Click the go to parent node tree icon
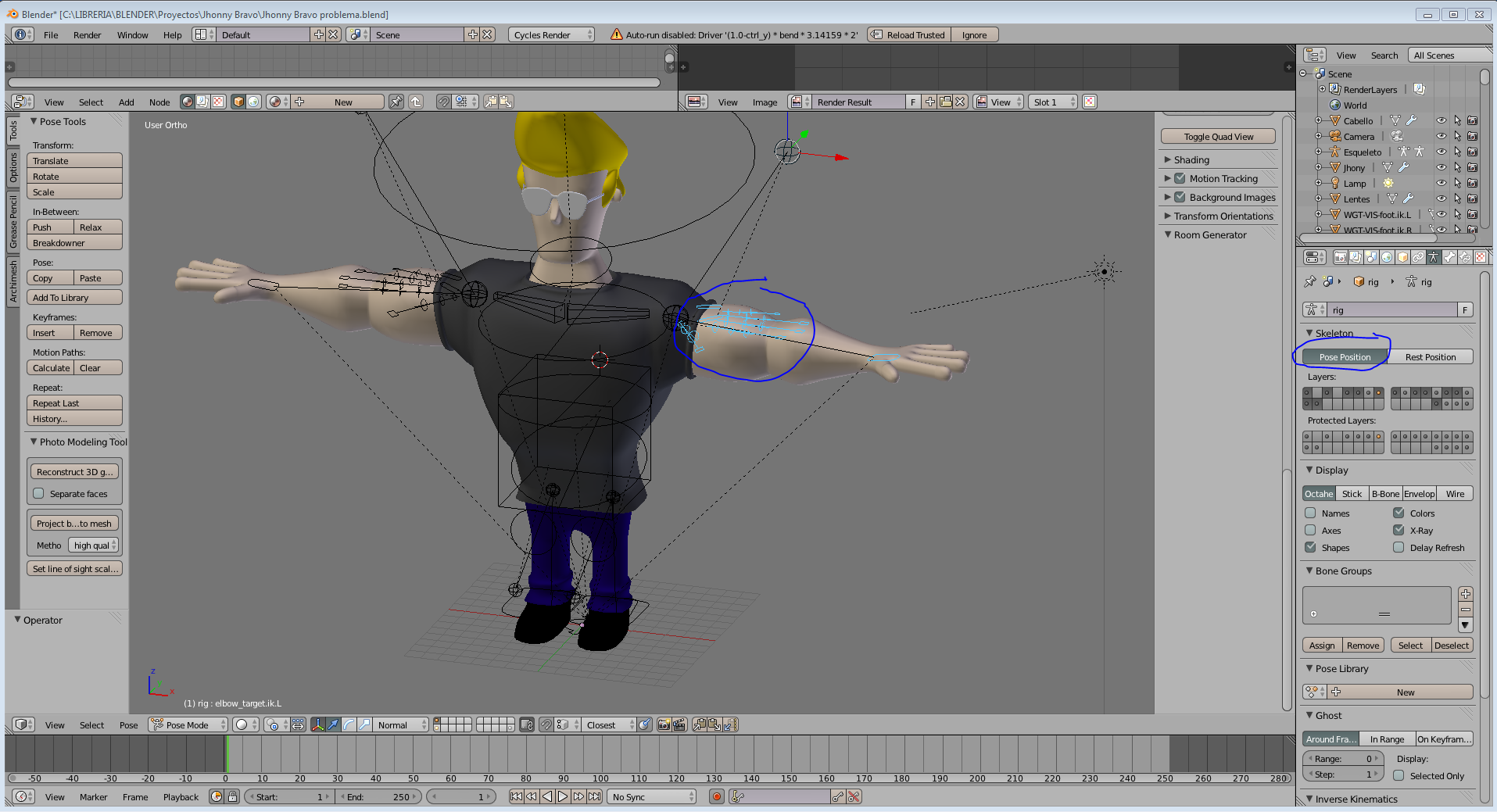Screen dimensions: 1497x812 (x=416, y=102)
